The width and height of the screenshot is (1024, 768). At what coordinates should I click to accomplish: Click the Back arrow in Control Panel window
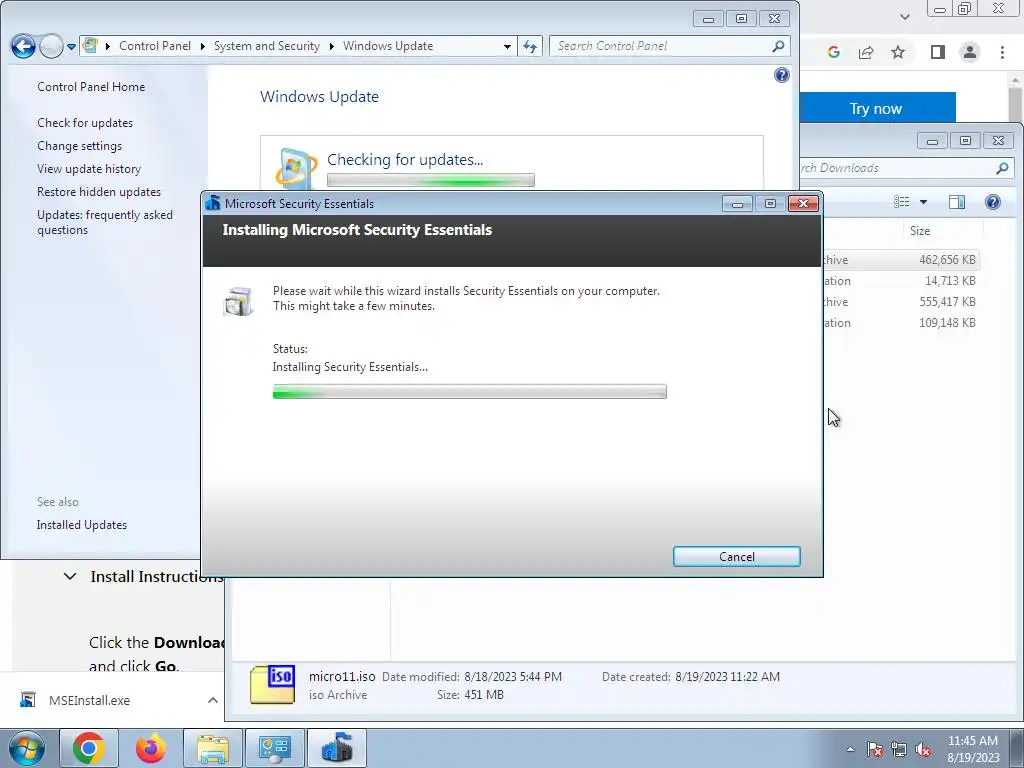pyautogui.click(x=23, y=46)
